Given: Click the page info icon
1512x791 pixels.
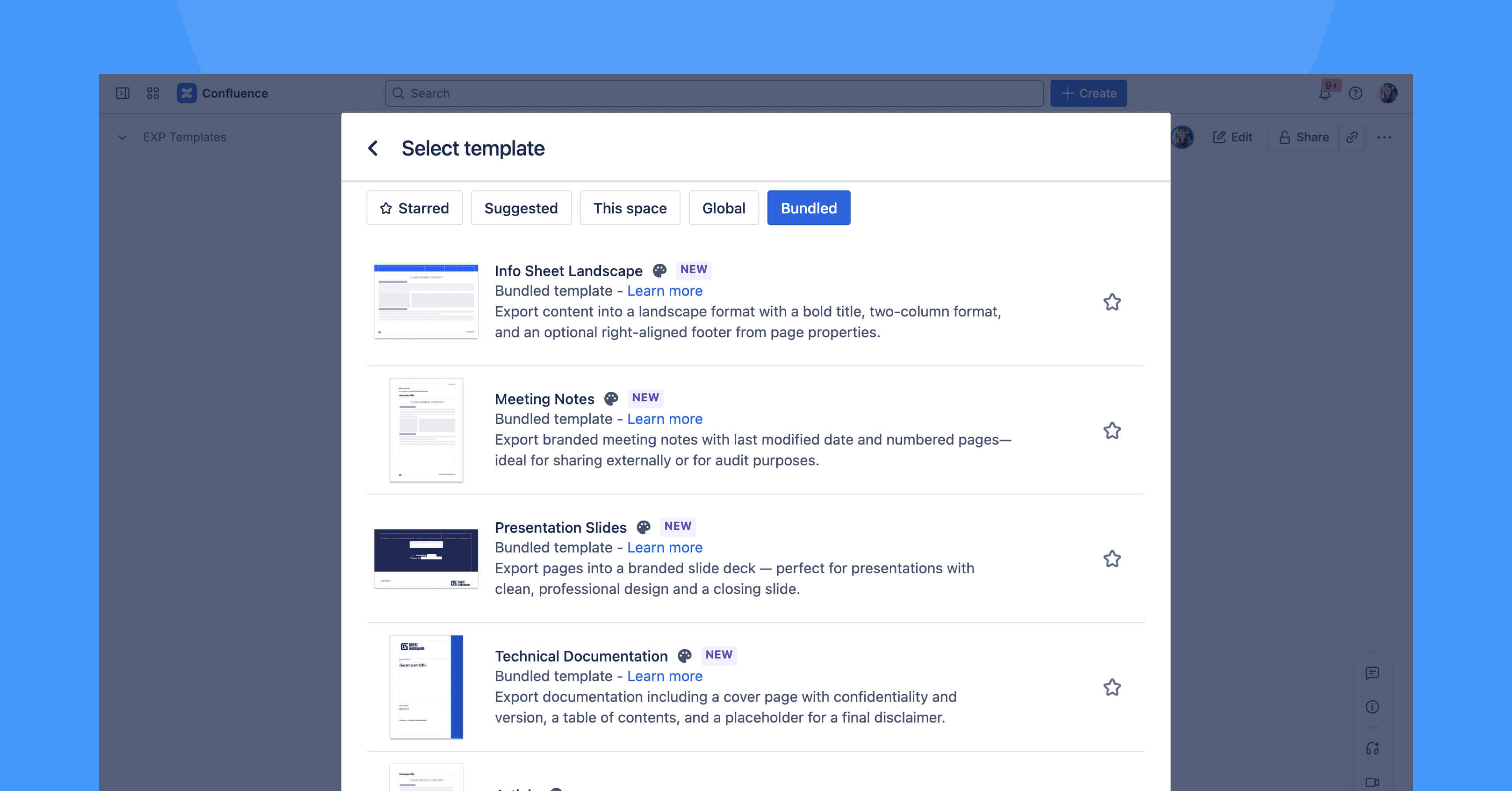Looking at the screenshot, I should 1372,707.
